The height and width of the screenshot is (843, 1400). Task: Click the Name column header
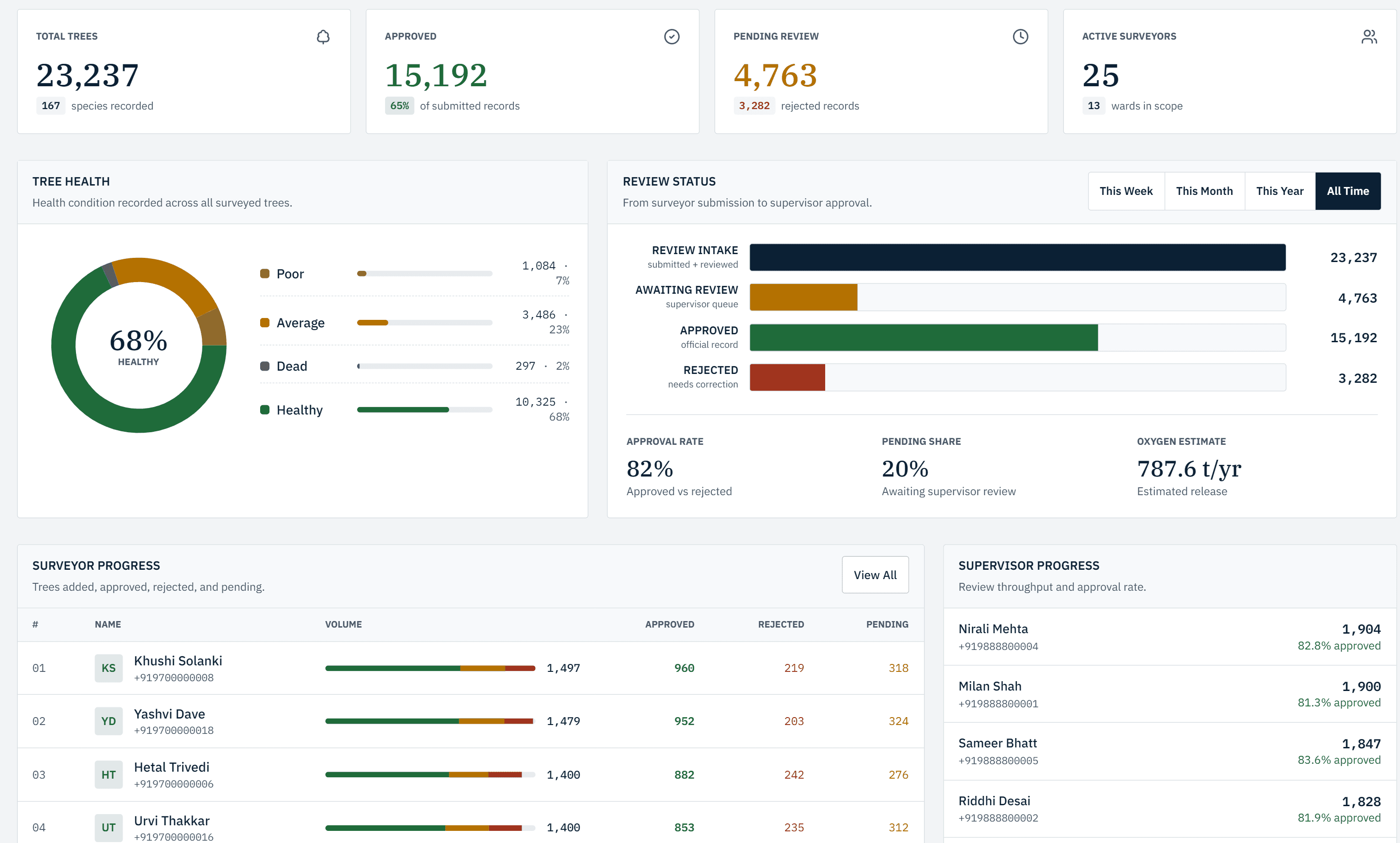point(108,624)
